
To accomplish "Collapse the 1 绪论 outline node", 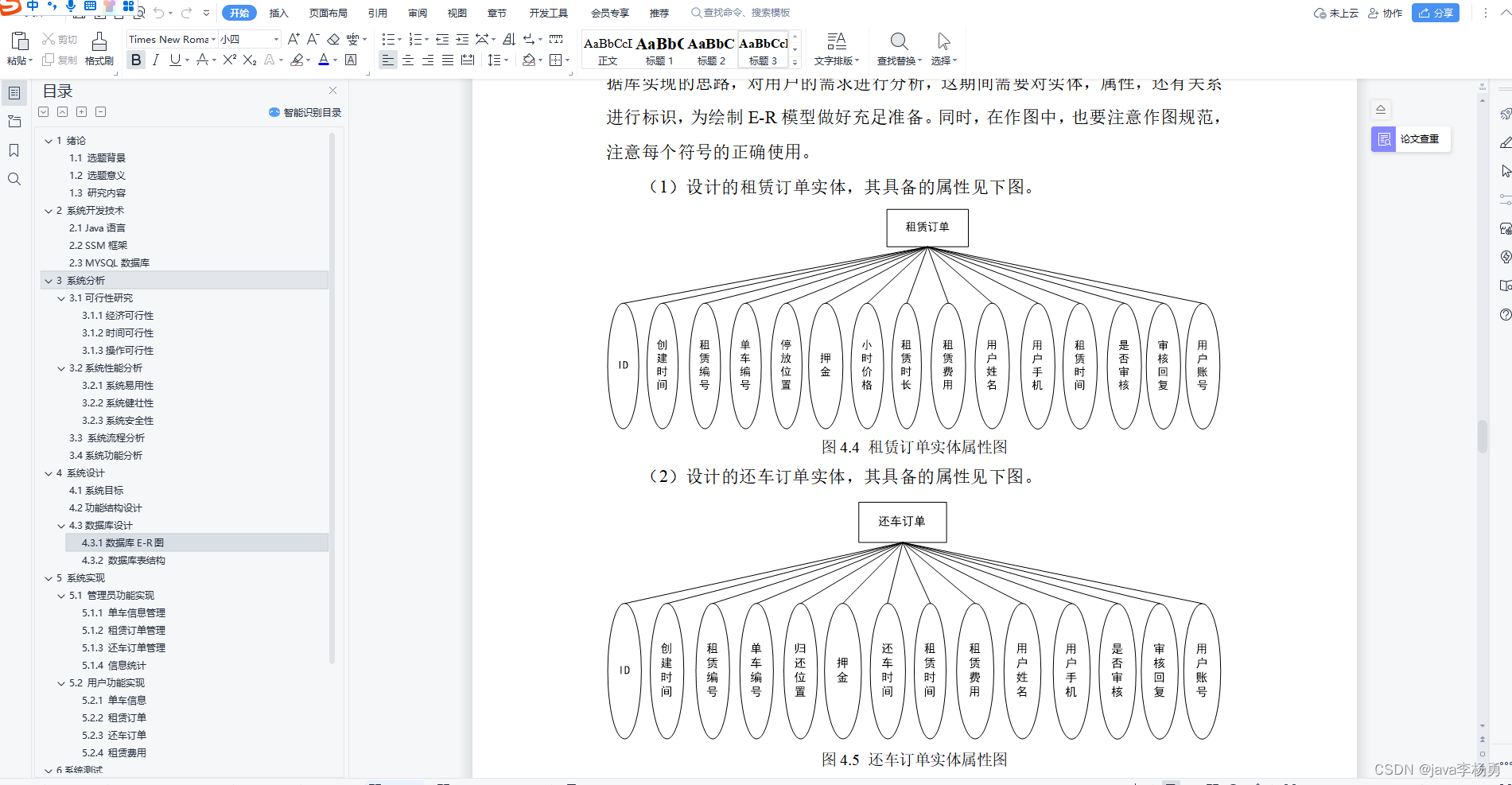I will [x=49, y=141].
